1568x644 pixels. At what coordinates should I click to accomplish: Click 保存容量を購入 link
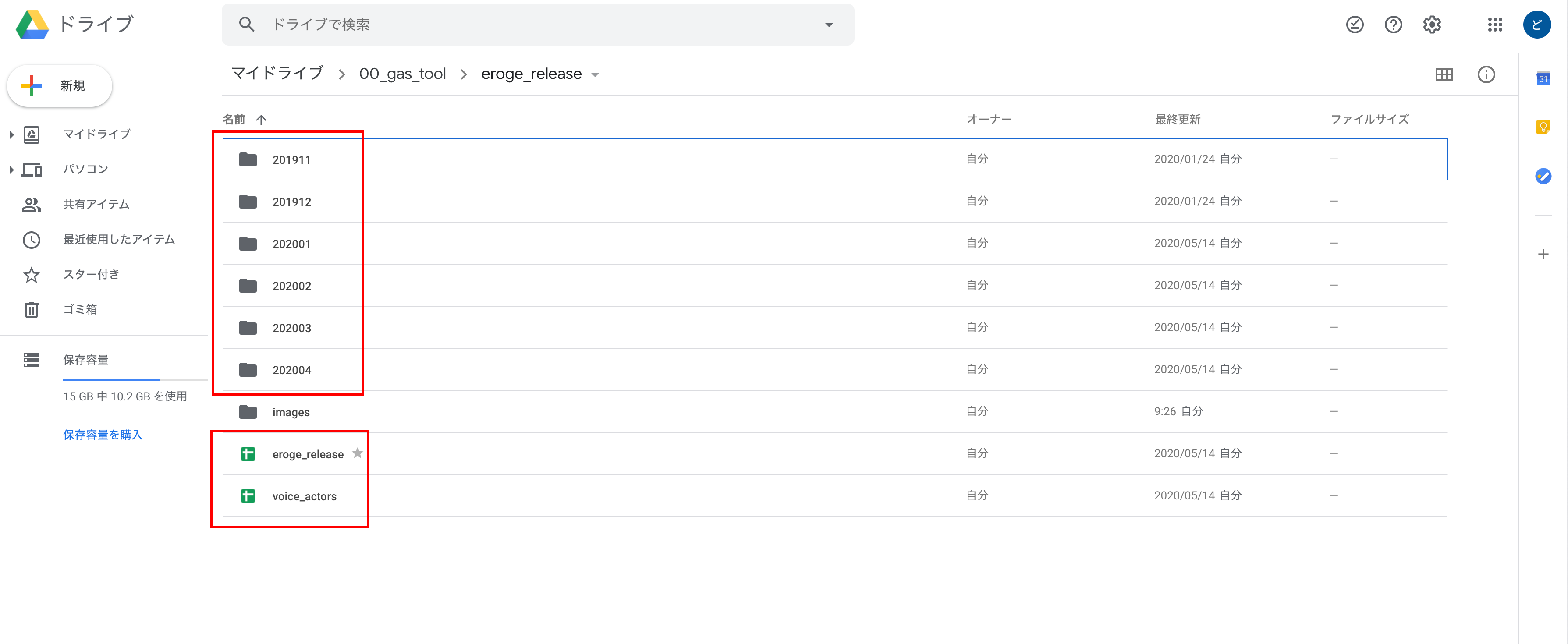[x=102, y=435]
